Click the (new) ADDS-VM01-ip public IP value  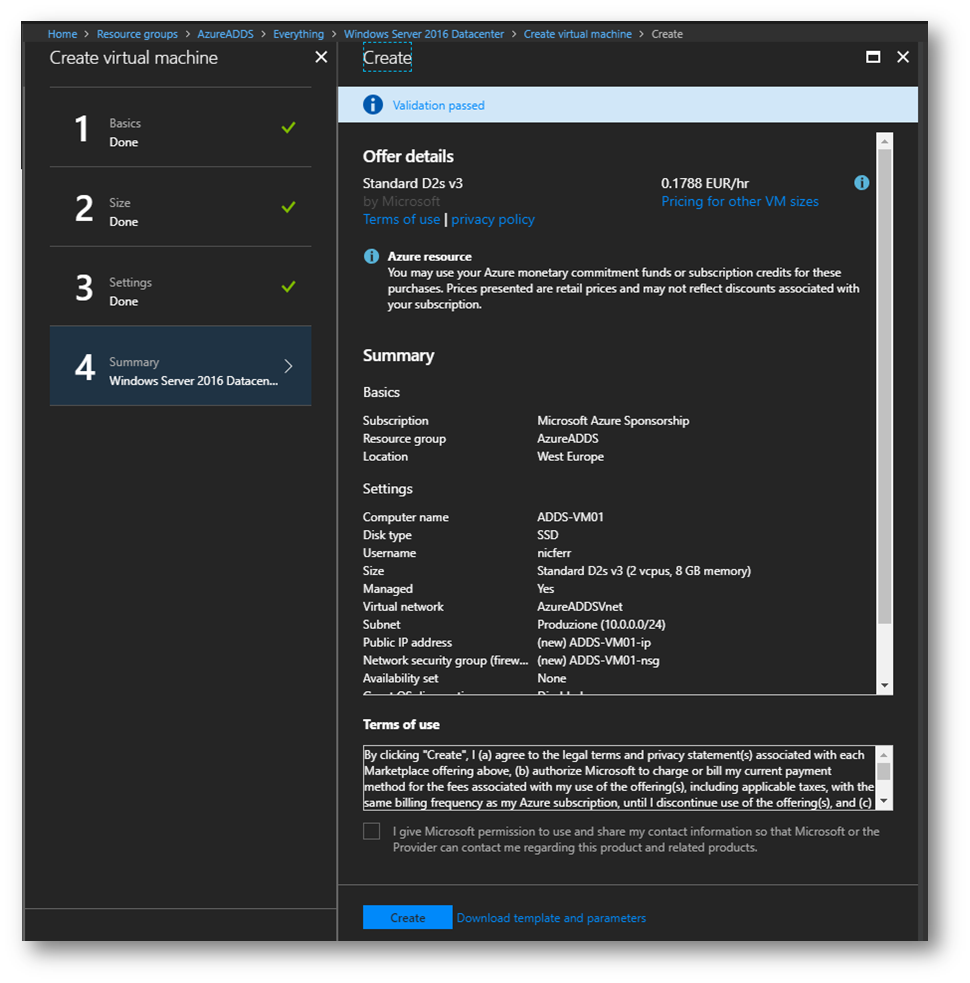click(x=594, y=643)
